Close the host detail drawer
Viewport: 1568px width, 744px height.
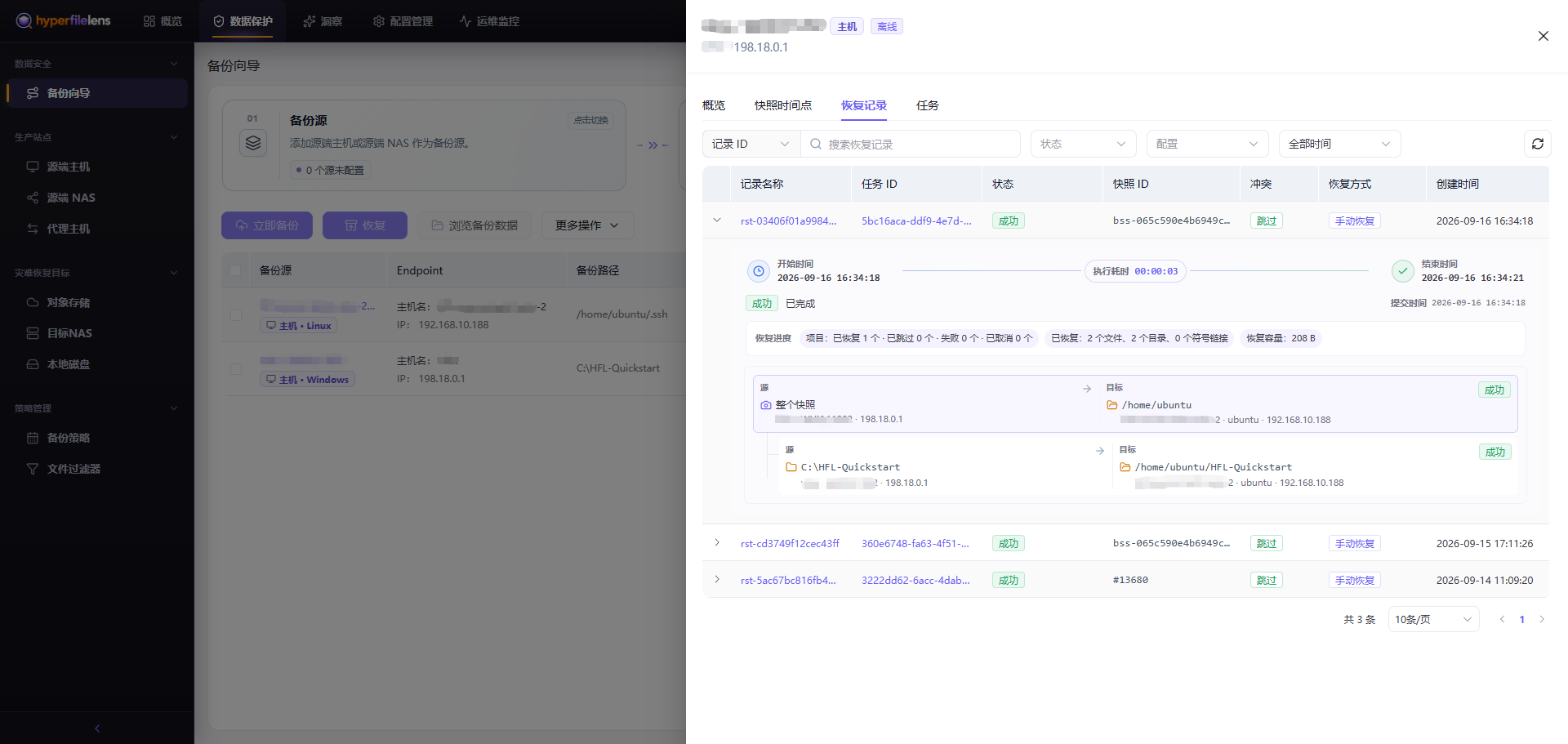(1543, 36)
